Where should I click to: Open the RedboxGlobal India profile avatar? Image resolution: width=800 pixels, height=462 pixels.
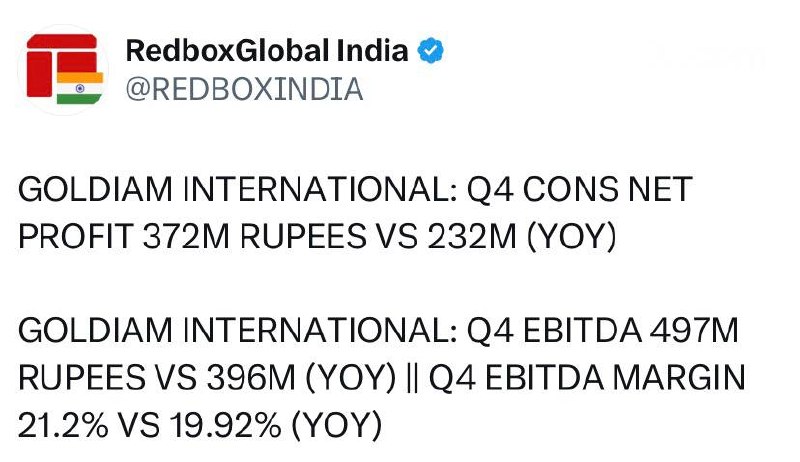coord(64,69)
